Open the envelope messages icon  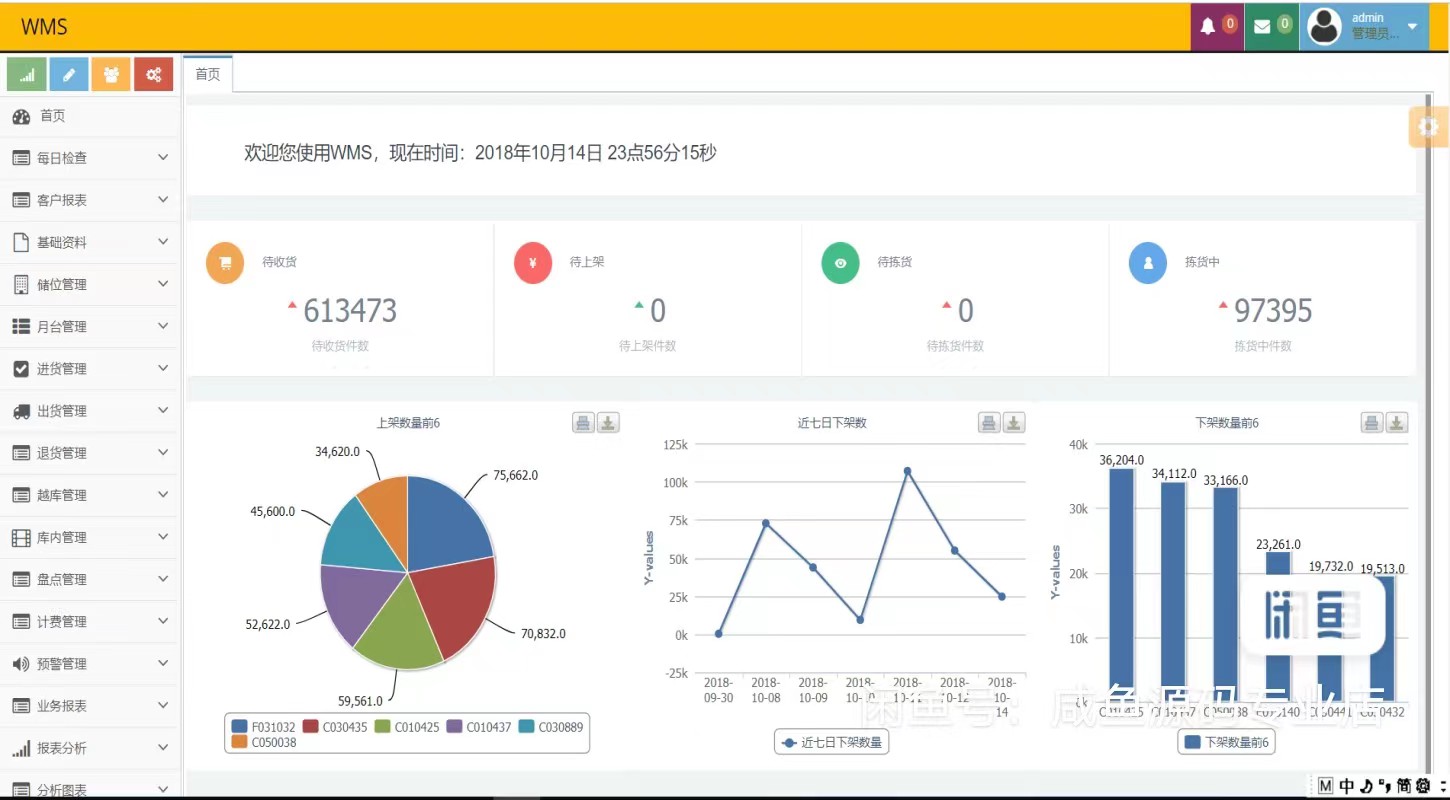[x=1262, y=27]
